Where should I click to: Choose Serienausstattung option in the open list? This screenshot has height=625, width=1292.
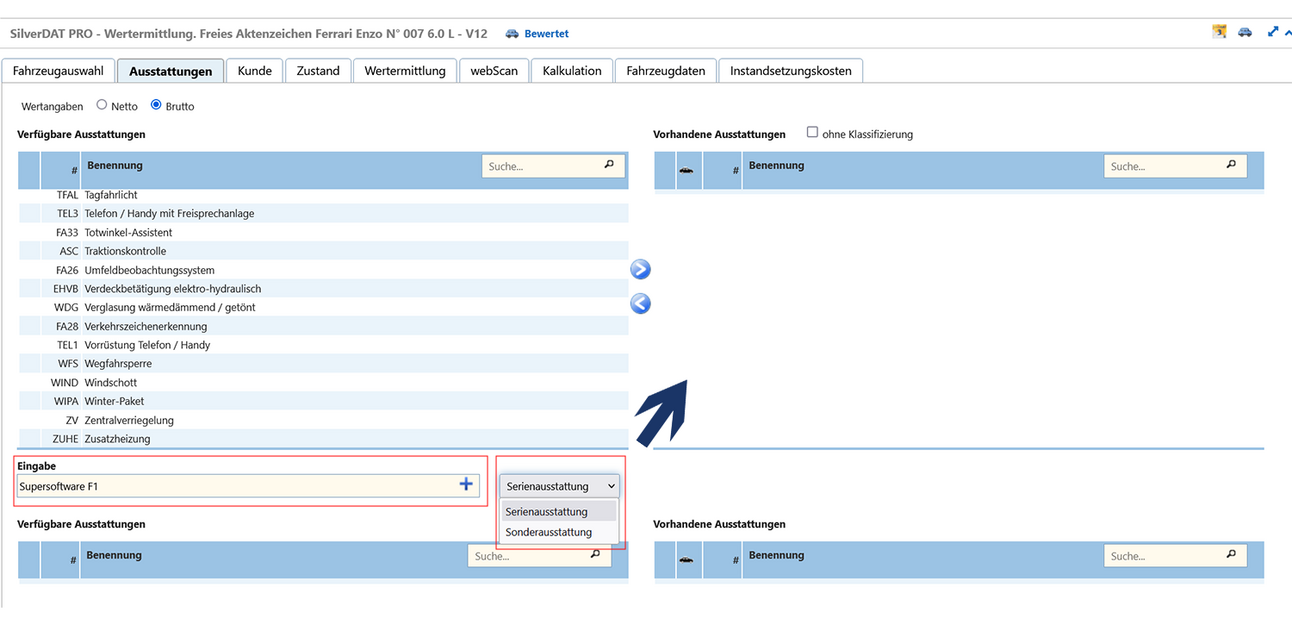547,511
